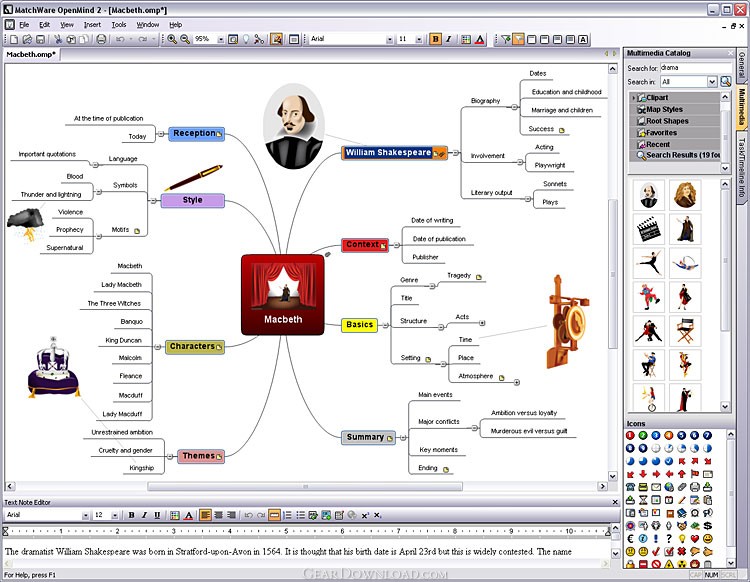Open note editor font size dropdown
750x582 pixels.
(x=115, y=515)
